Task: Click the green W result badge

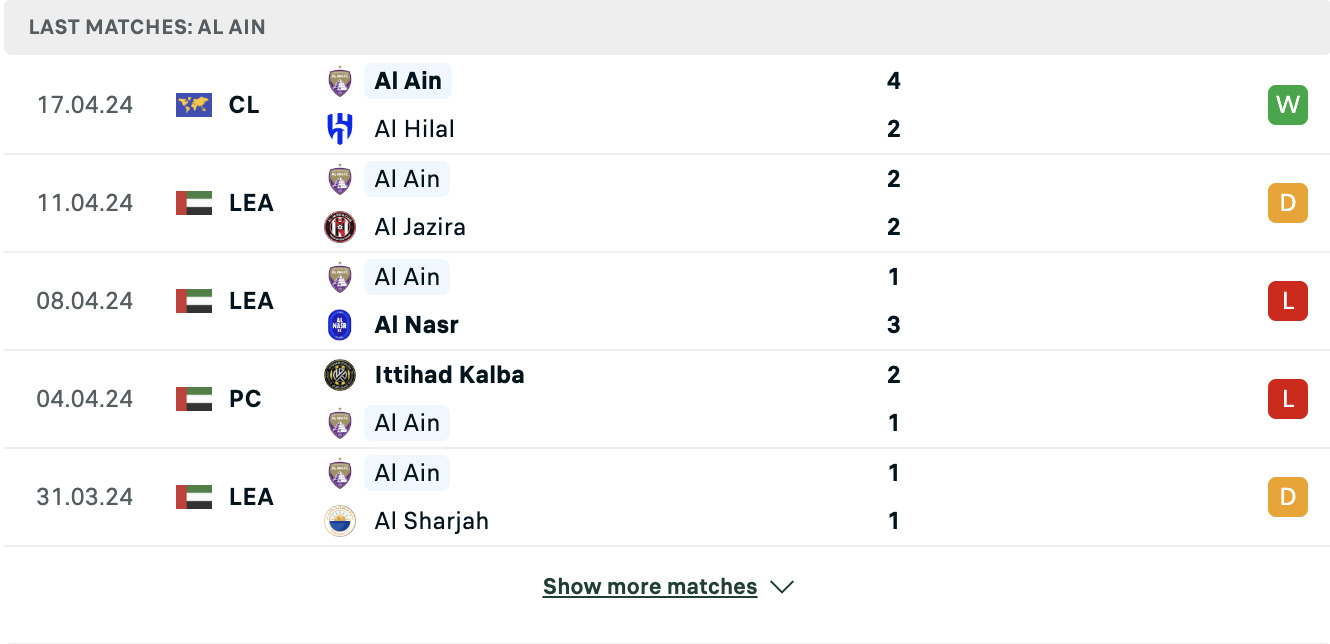Action: coord(1288,105)
